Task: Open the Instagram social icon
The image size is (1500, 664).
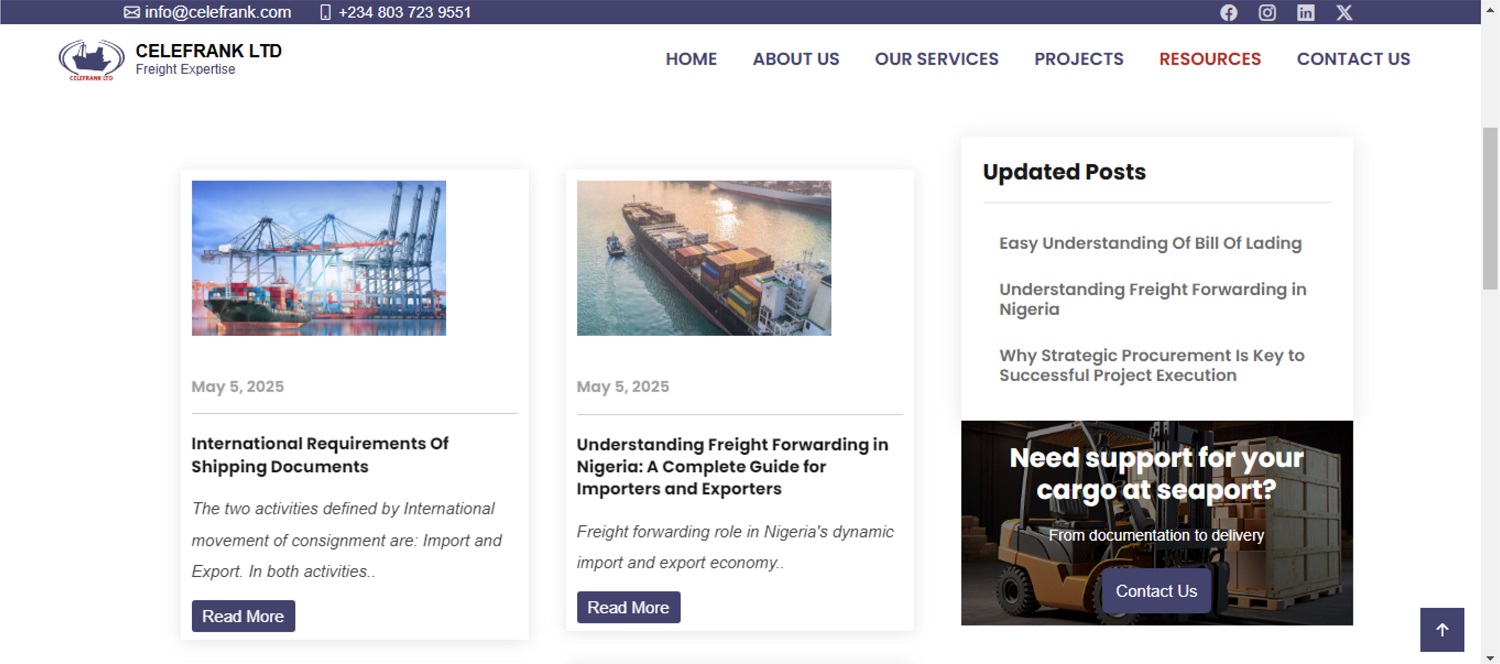Action: tap(1267, 13)
